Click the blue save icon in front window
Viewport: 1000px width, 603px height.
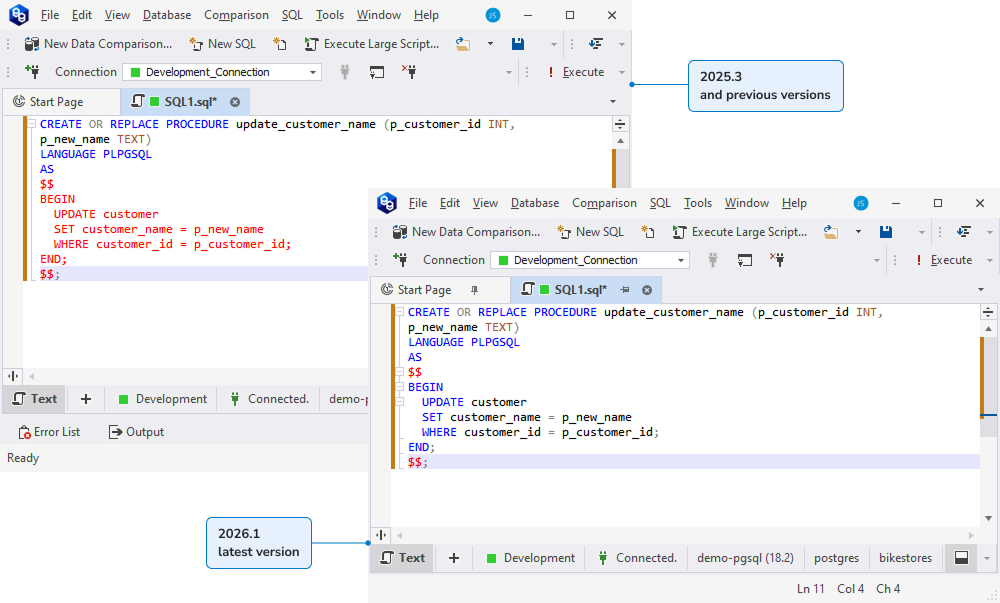coord(886,232)
